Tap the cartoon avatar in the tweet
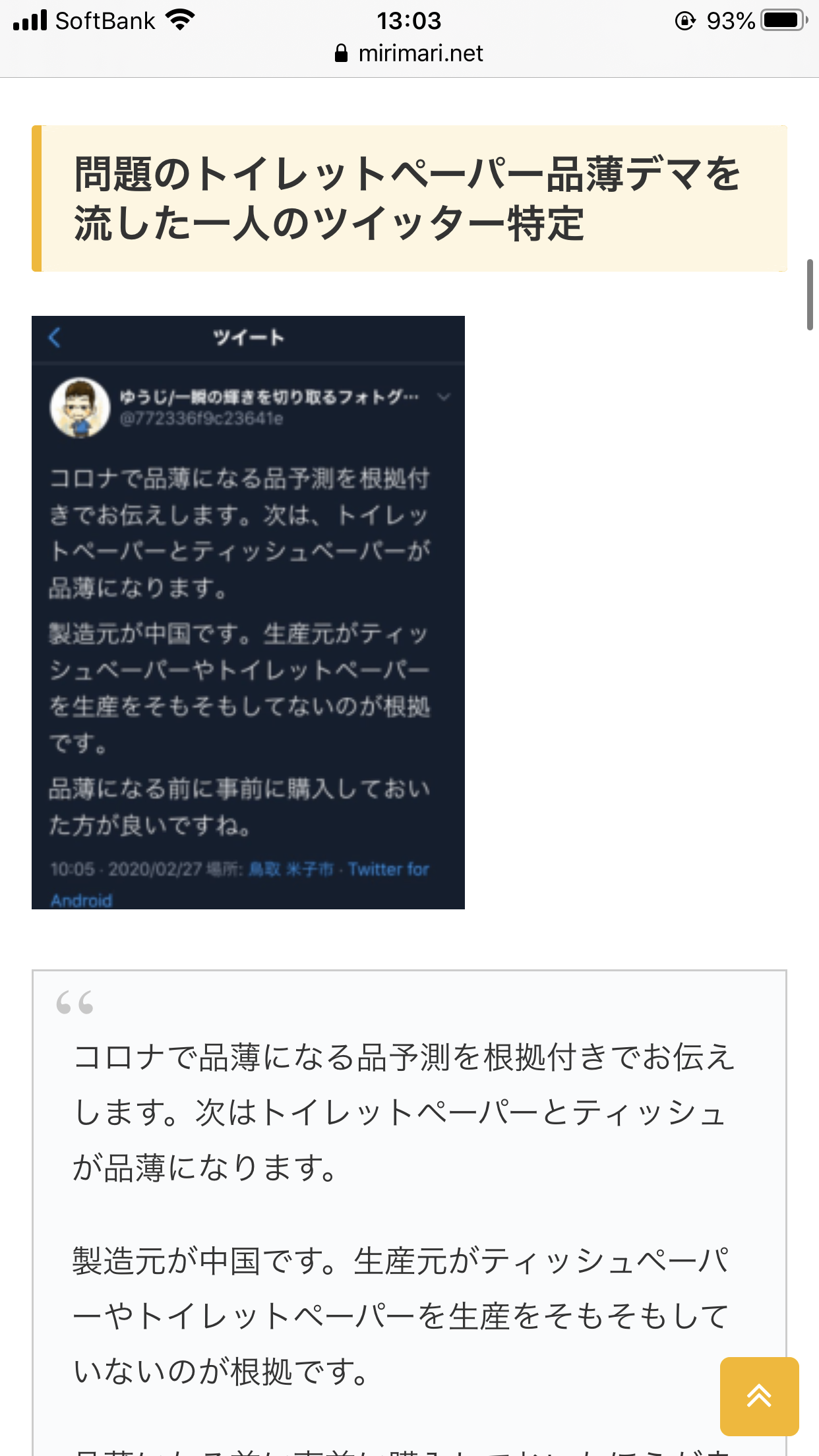 (x=80, y=408)
